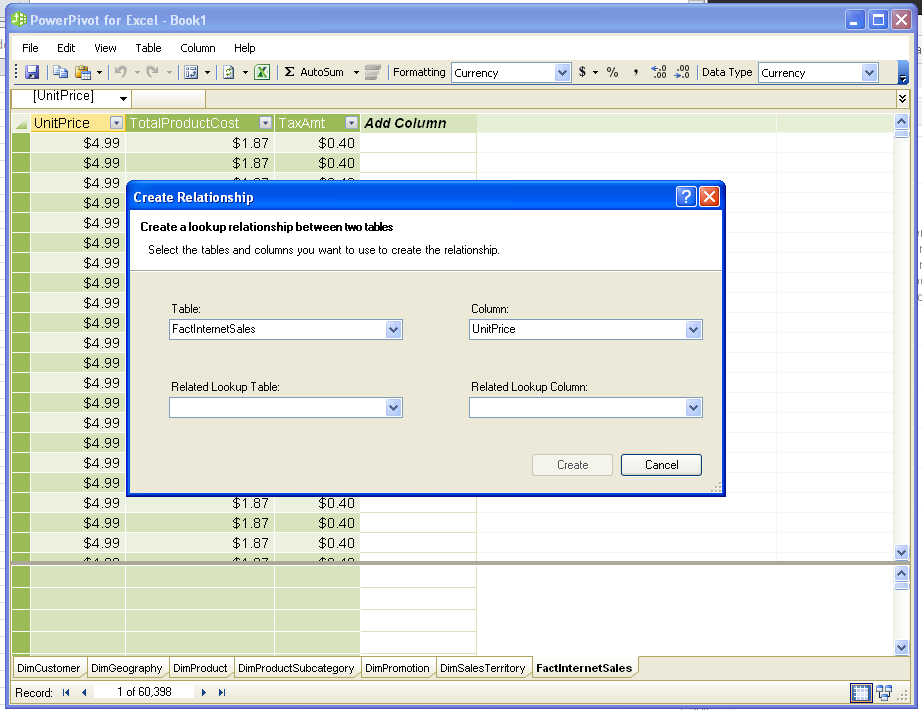Apply the percent format
This screenshot has width=922, height=710.
point(612,72)
